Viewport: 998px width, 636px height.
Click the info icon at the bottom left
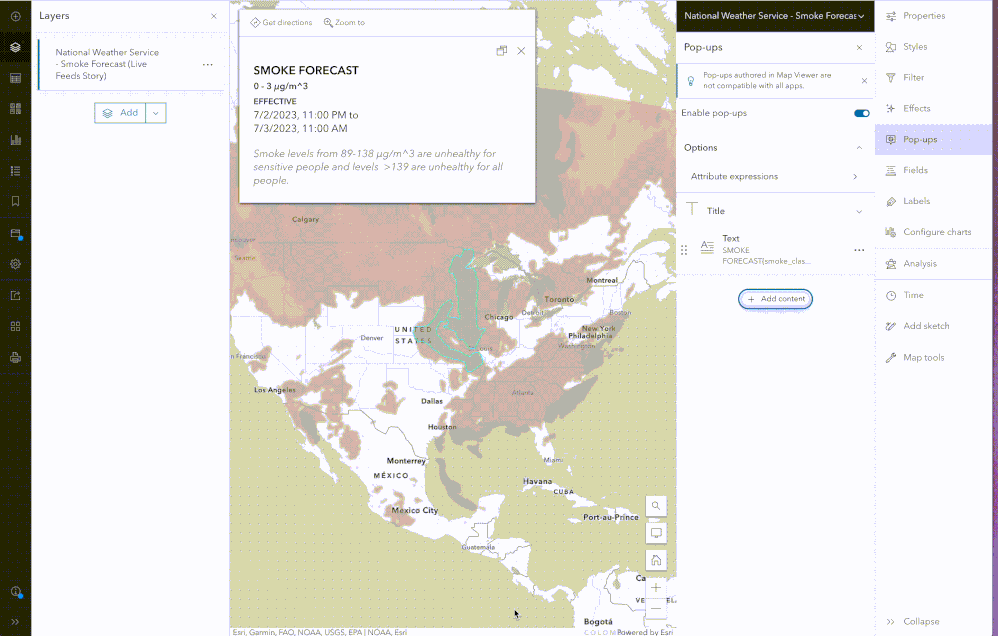[15, 591]
